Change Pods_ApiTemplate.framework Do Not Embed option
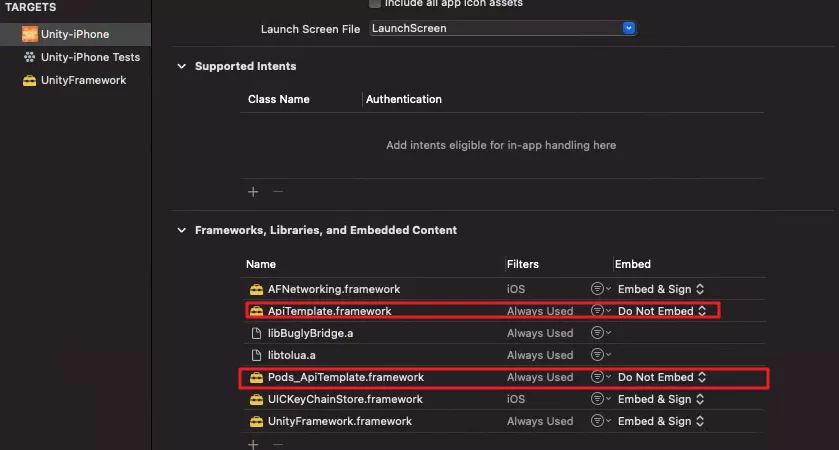This screenshot has height=450, width=839. pyautogui.click(x=662, y=377)
